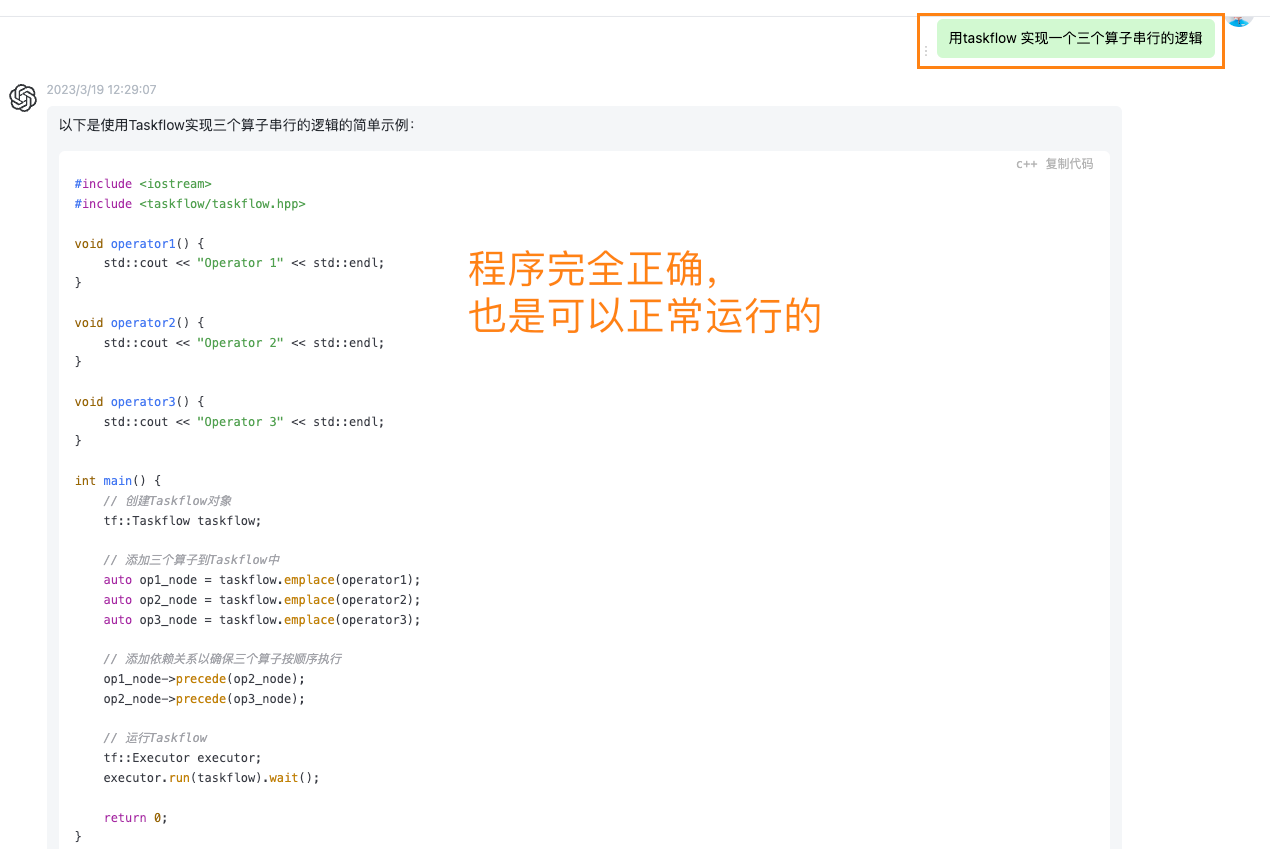Click the int main() line
This screenshot has width=1270, height=849.
point(118,481)
